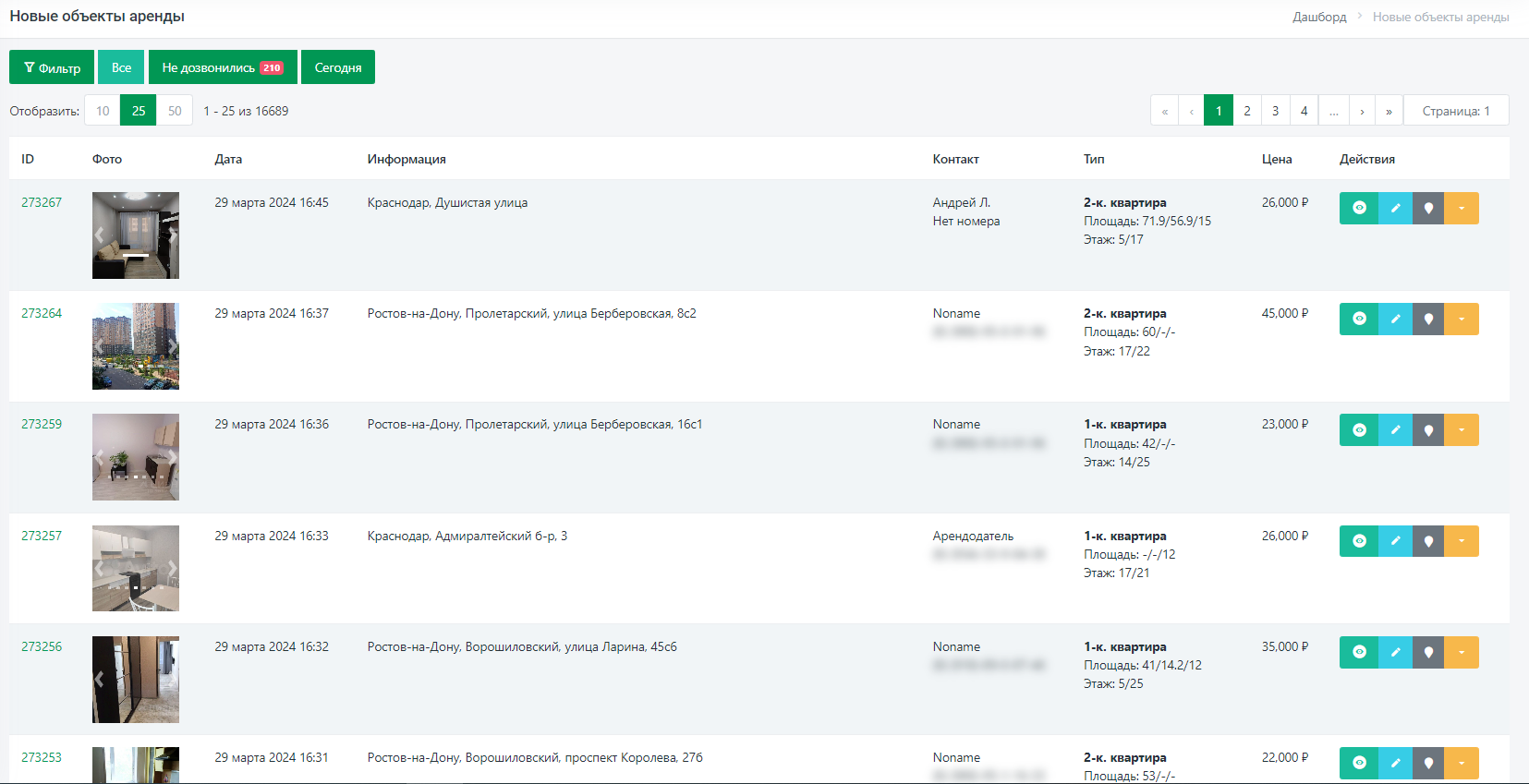The width and height of the screenshot is (1529, 784).
Task: Show all listings with Все button
Action: tap(121, 67)
